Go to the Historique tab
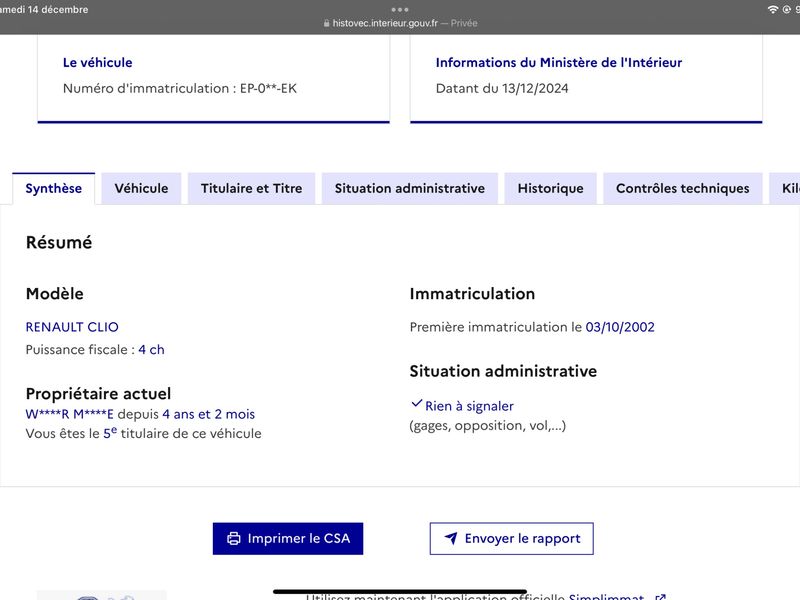800x600 pixels. click(551, 188)
